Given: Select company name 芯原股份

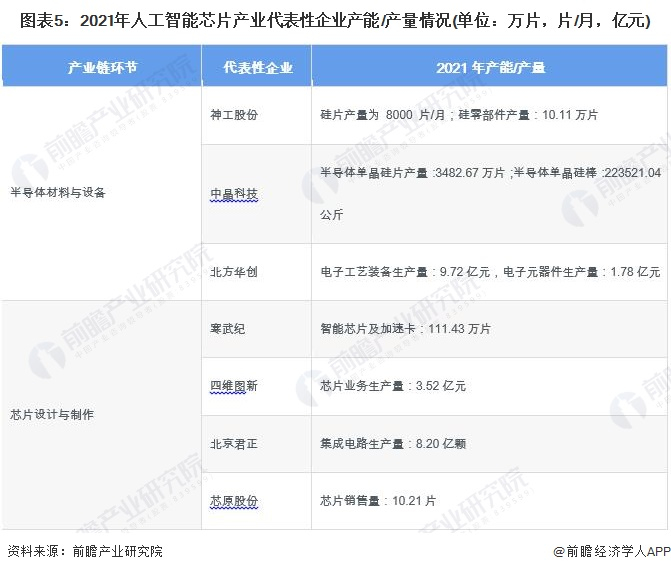Looking at the screenshot, I should [x=234, y=501].
